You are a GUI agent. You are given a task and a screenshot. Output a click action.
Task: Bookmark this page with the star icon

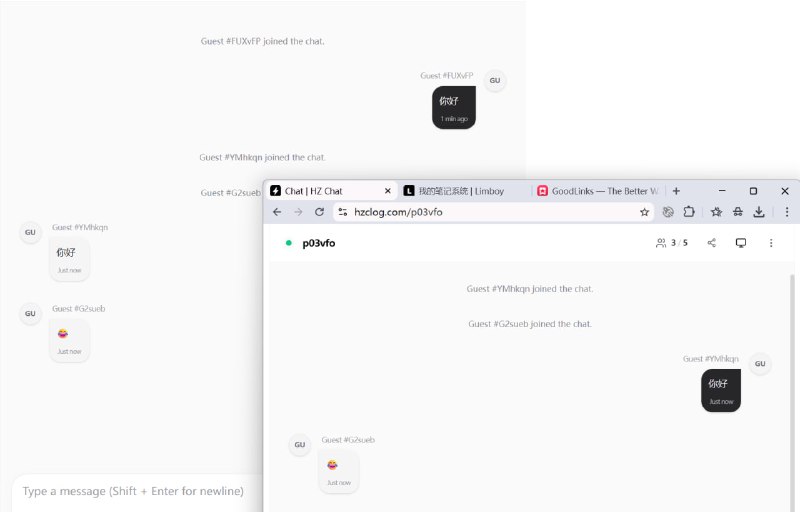645,212
